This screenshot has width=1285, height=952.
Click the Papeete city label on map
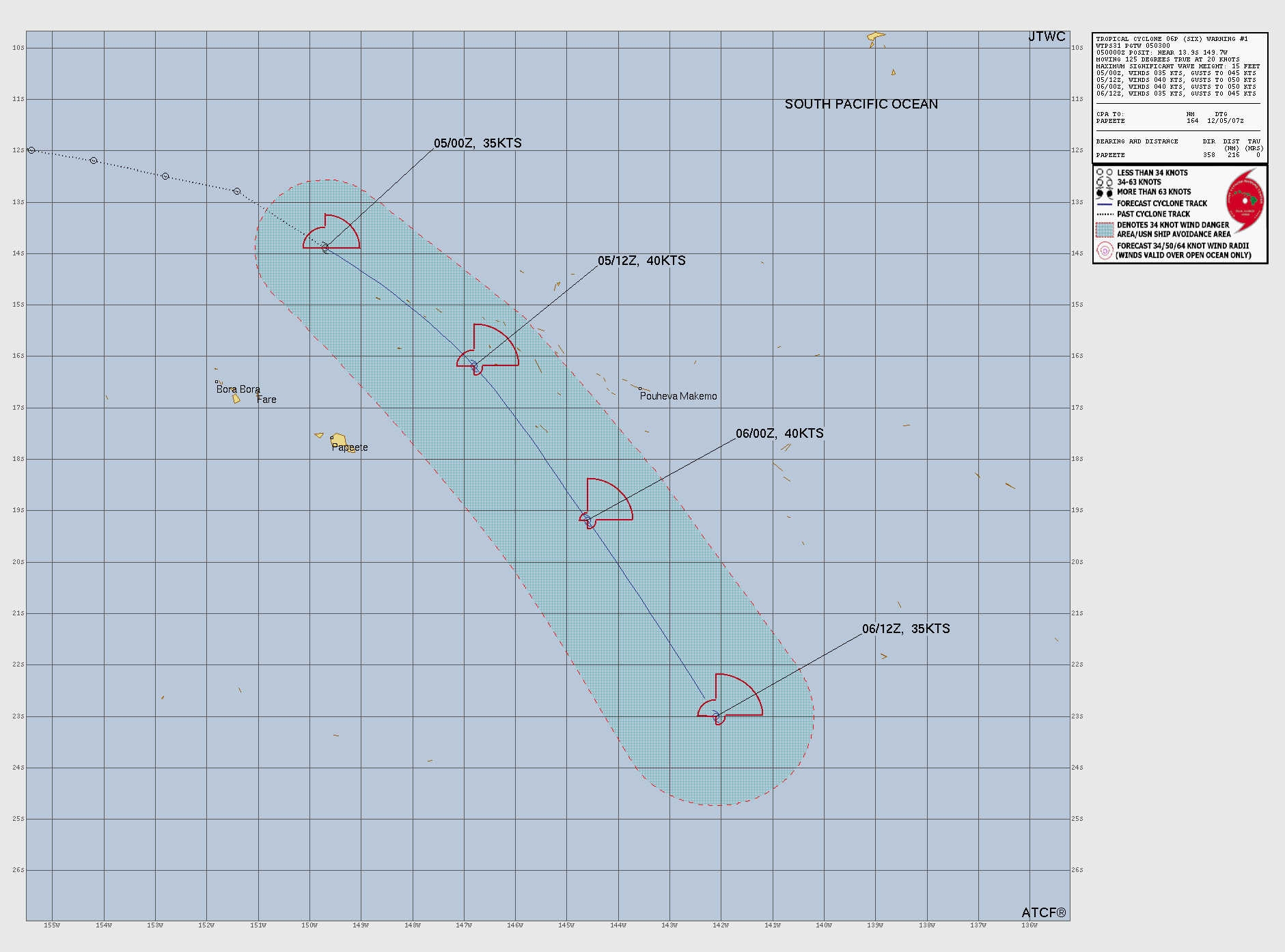pyautogui.click(x=350, y=447)
